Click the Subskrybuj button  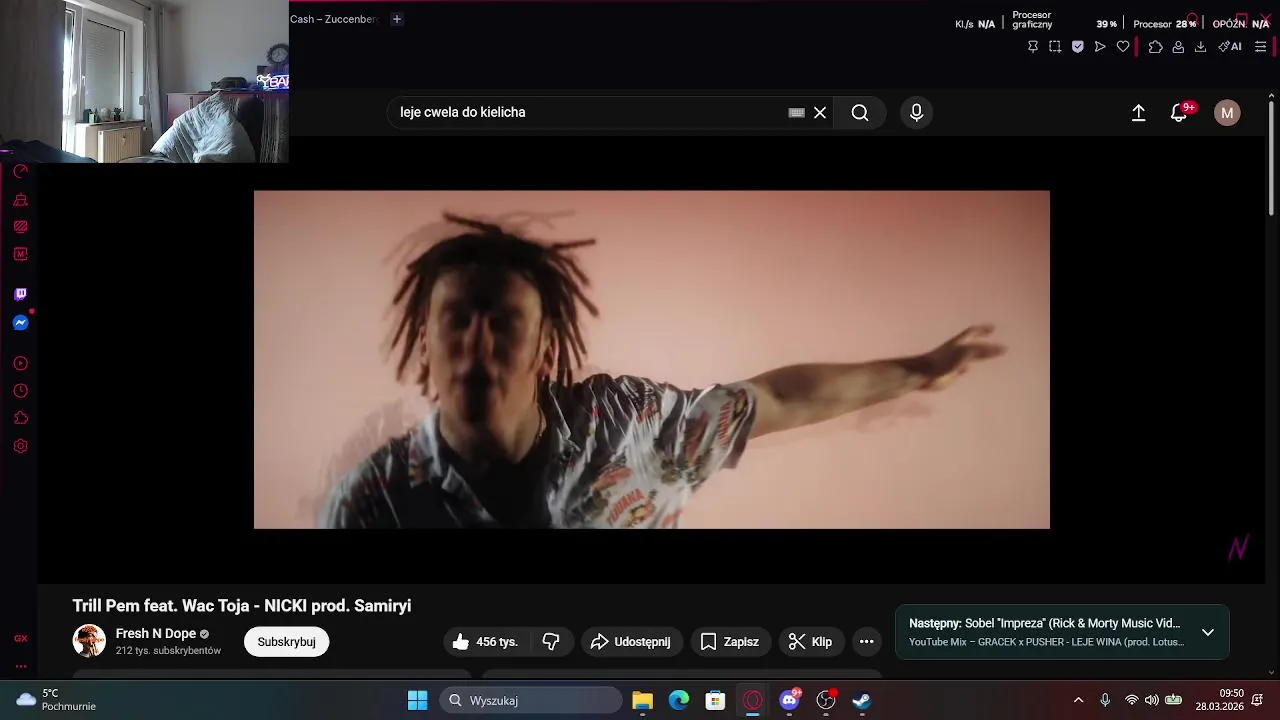click(286, 642)
